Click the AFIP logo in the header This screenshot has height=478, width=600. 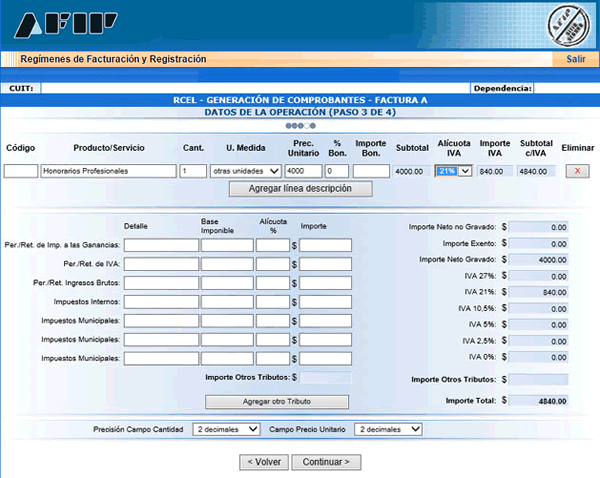click(66, 25)
